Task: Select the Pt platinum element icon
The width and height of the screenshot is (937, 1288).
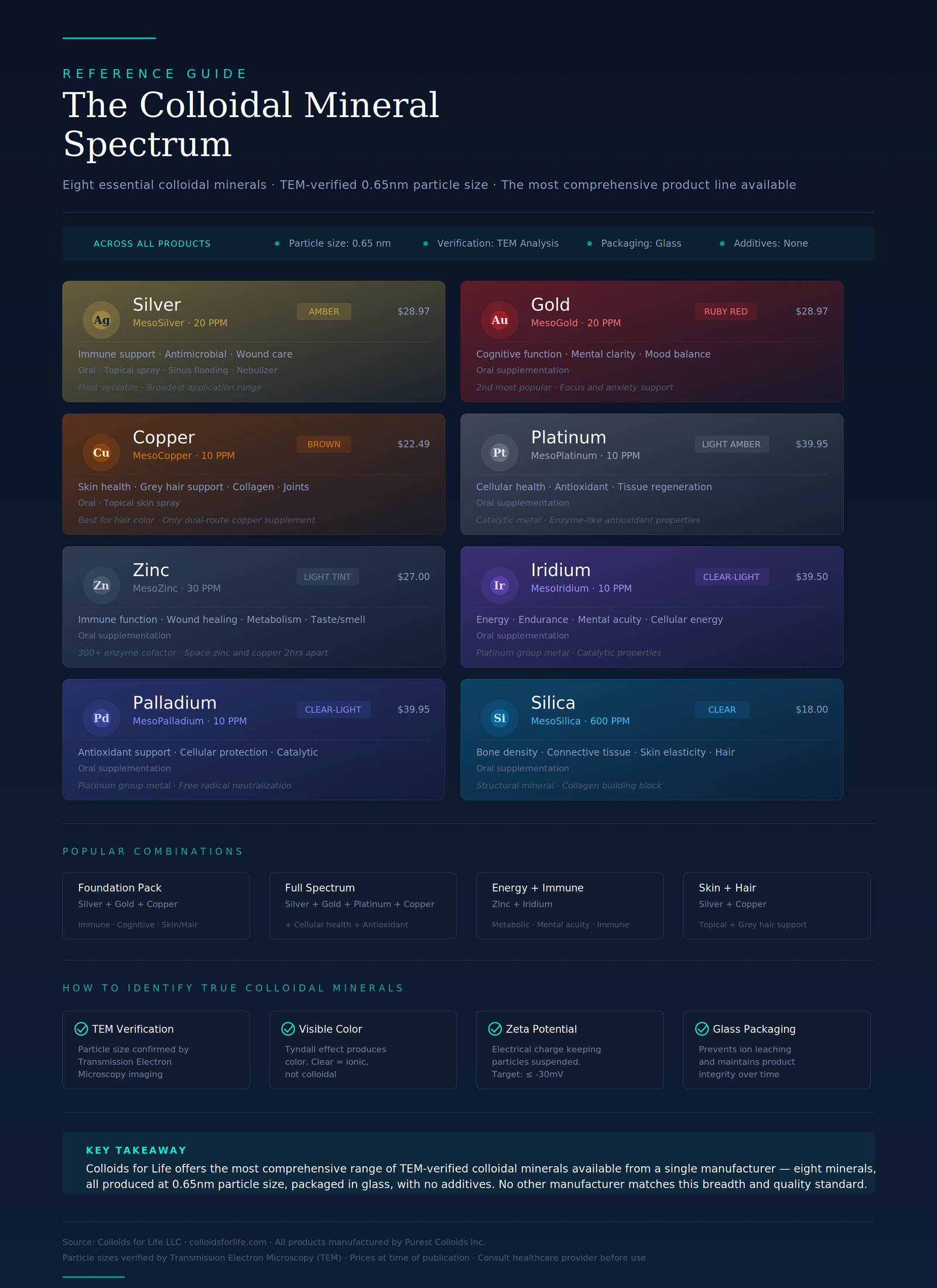Action: (x=500, y=453)
